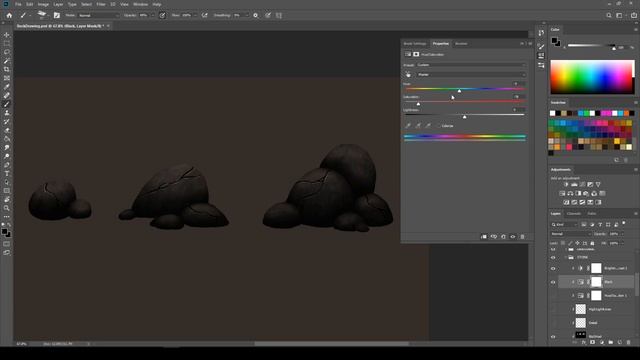The image size is (640, 360).
Task: Click view previous state icon in Properties
Action: 494,237
